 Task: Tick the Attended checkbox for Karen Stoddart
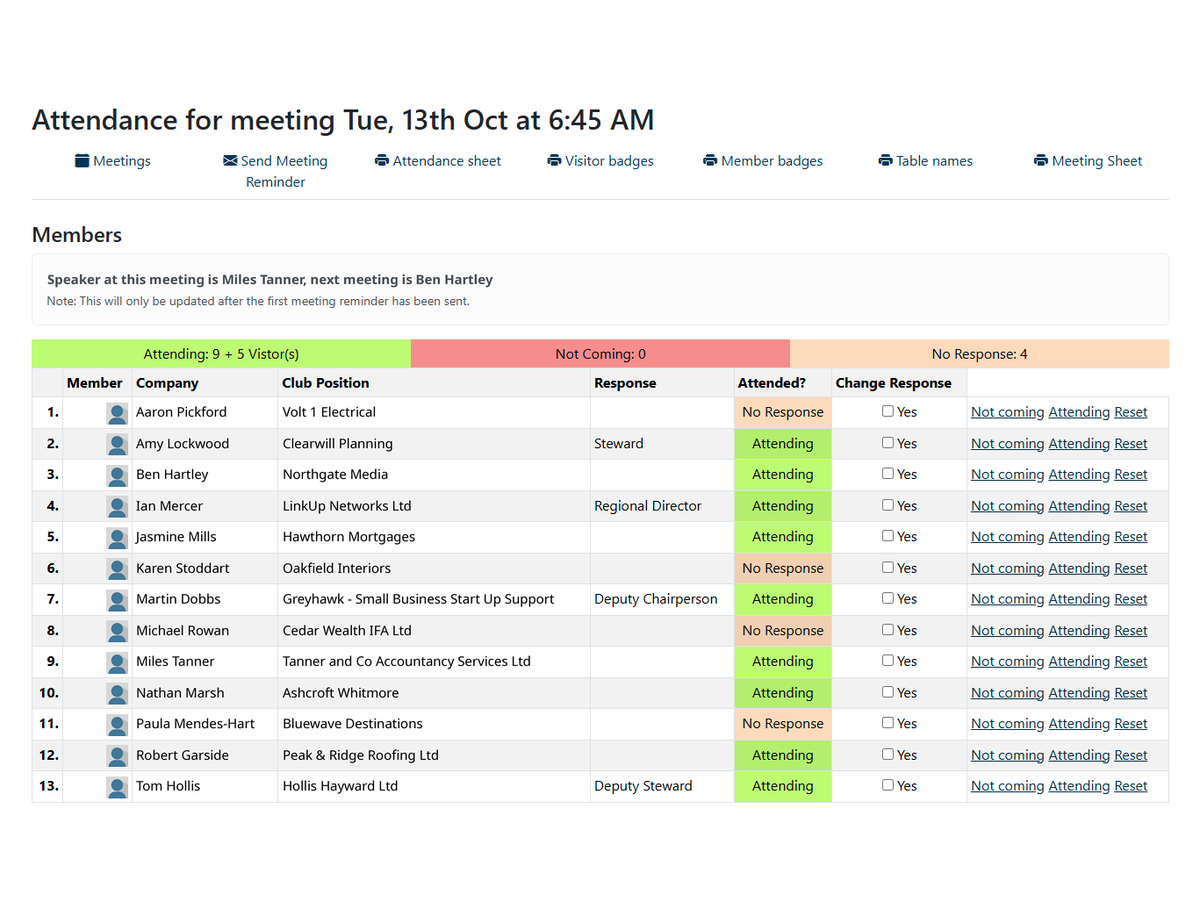(x=888, y=567)
